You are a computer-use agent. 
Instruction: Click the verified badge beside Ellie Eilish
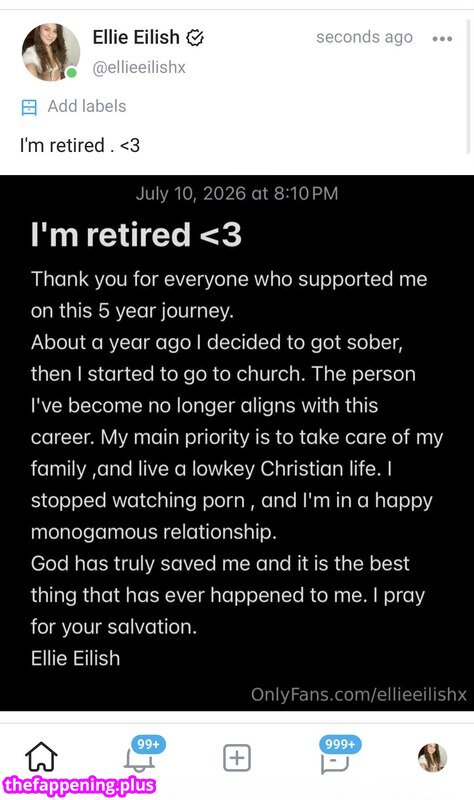(195, 38)
